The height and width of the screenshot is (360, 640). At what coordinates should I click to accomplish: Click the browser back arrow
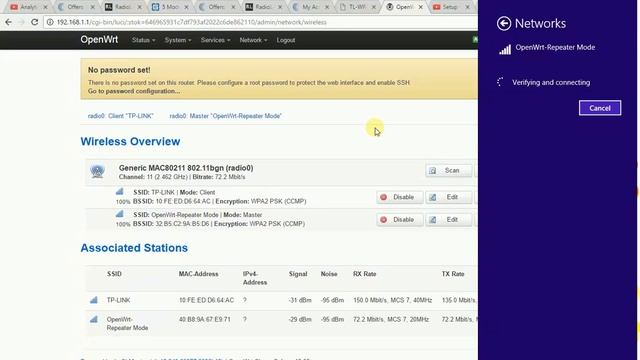[9, 22]
